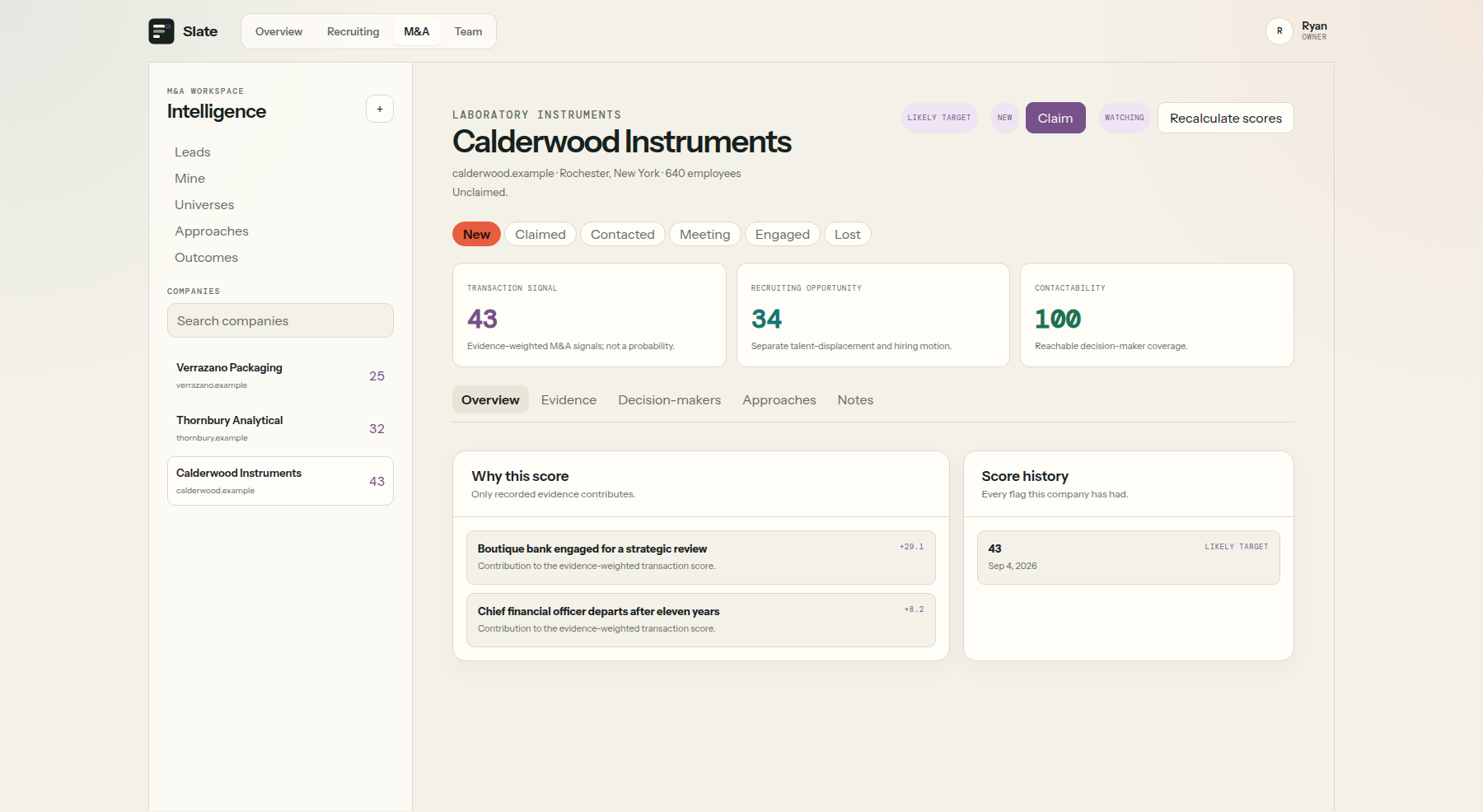The width and height of the screenshot is (1483, 812).
Task: Select Verrazano Packaging company row
Action: coord(280,376)
